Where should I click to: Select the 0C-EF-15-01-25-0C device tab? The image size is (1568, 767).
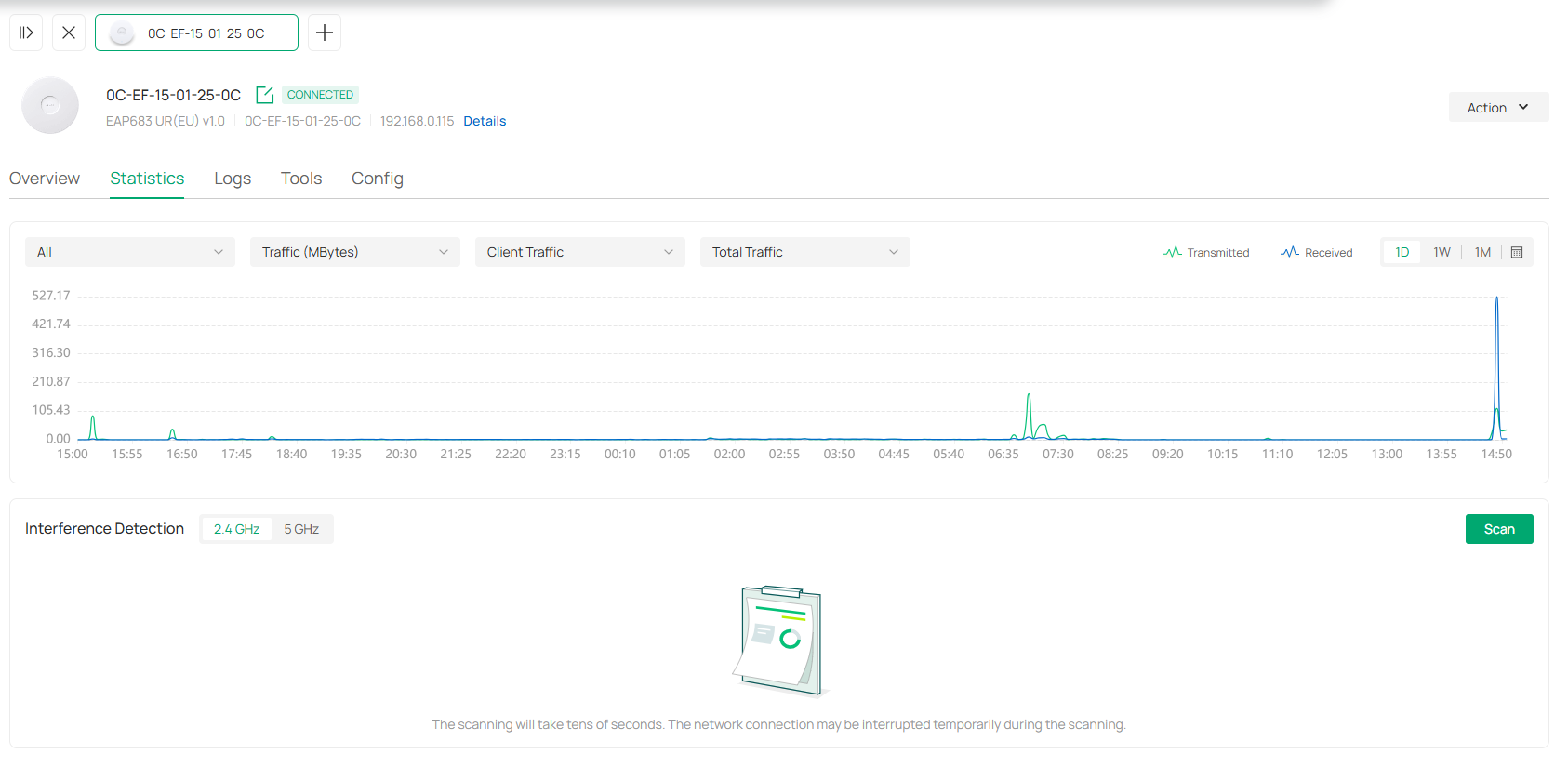(196, 33)
